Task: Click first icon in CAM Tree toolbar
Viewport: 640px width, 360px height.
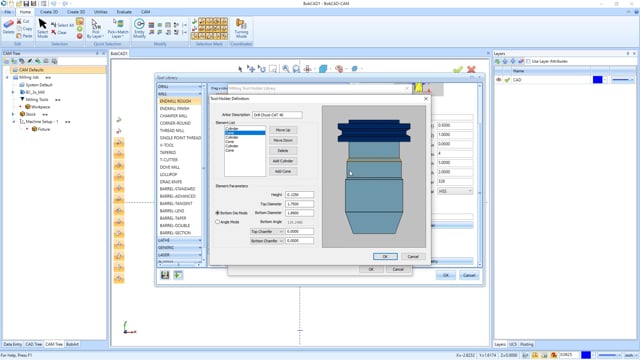Action: click(x=6, y=61)
